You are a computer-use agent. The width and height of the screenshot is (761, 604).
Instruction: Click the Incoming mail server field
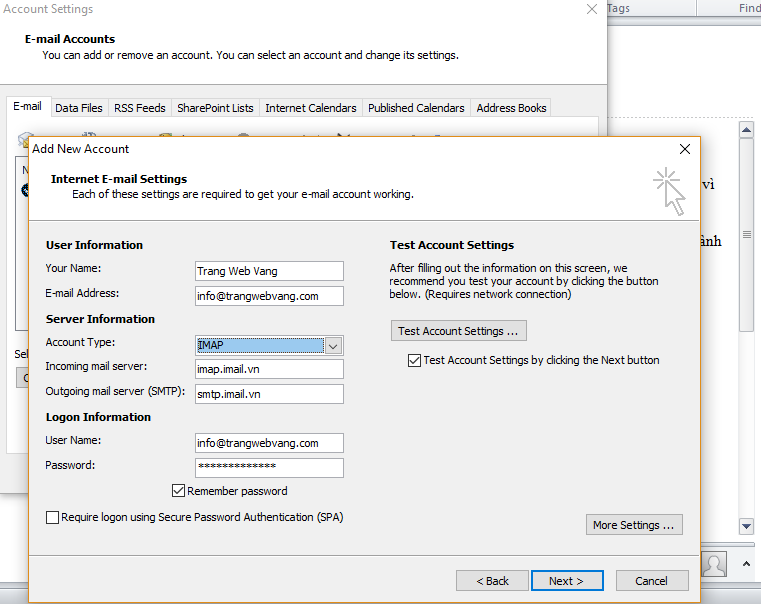tap(269, 369)
